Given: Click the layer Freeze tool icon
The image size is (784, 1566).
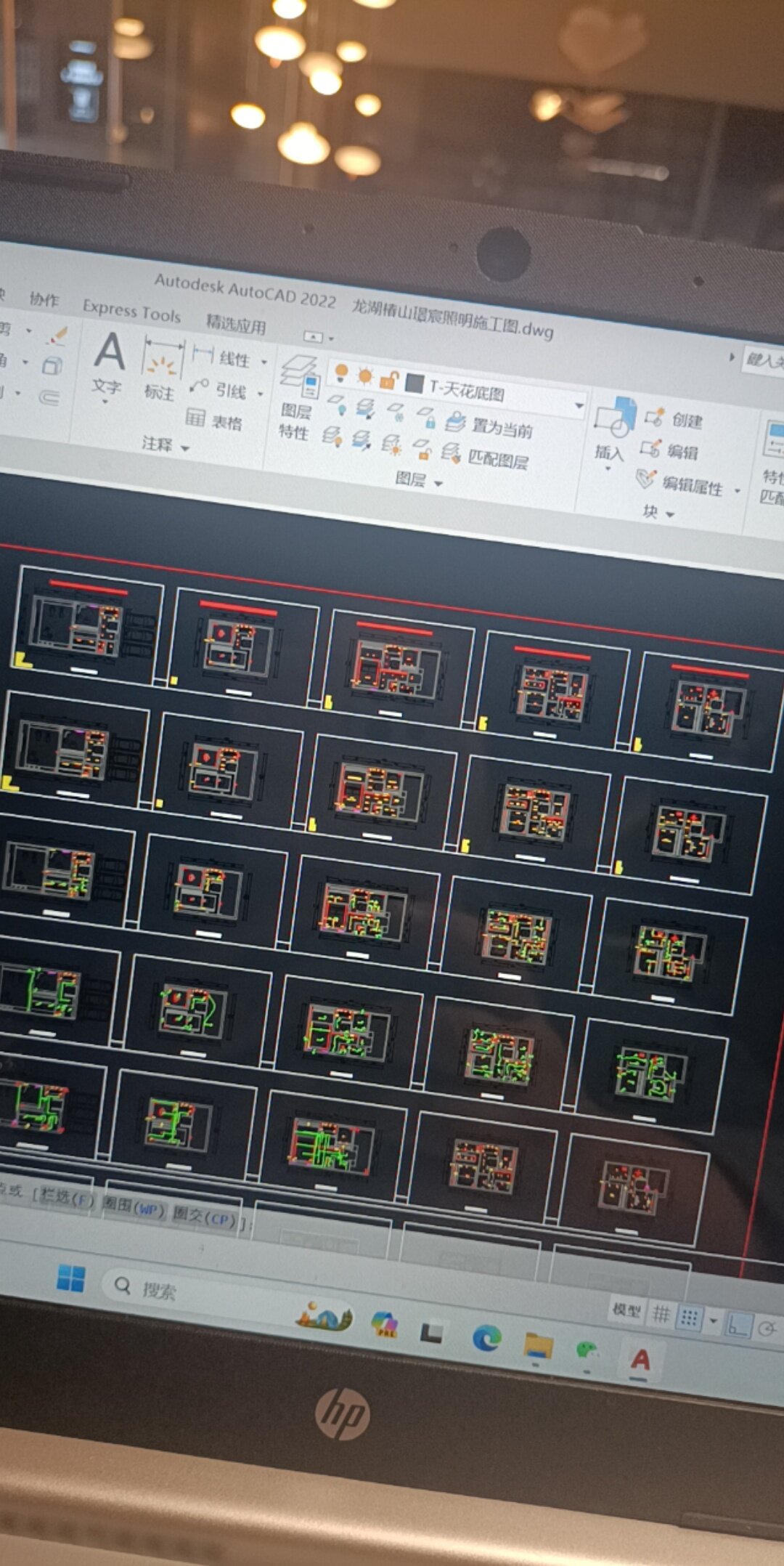Looking at the screenshot, I should [396, 412].
